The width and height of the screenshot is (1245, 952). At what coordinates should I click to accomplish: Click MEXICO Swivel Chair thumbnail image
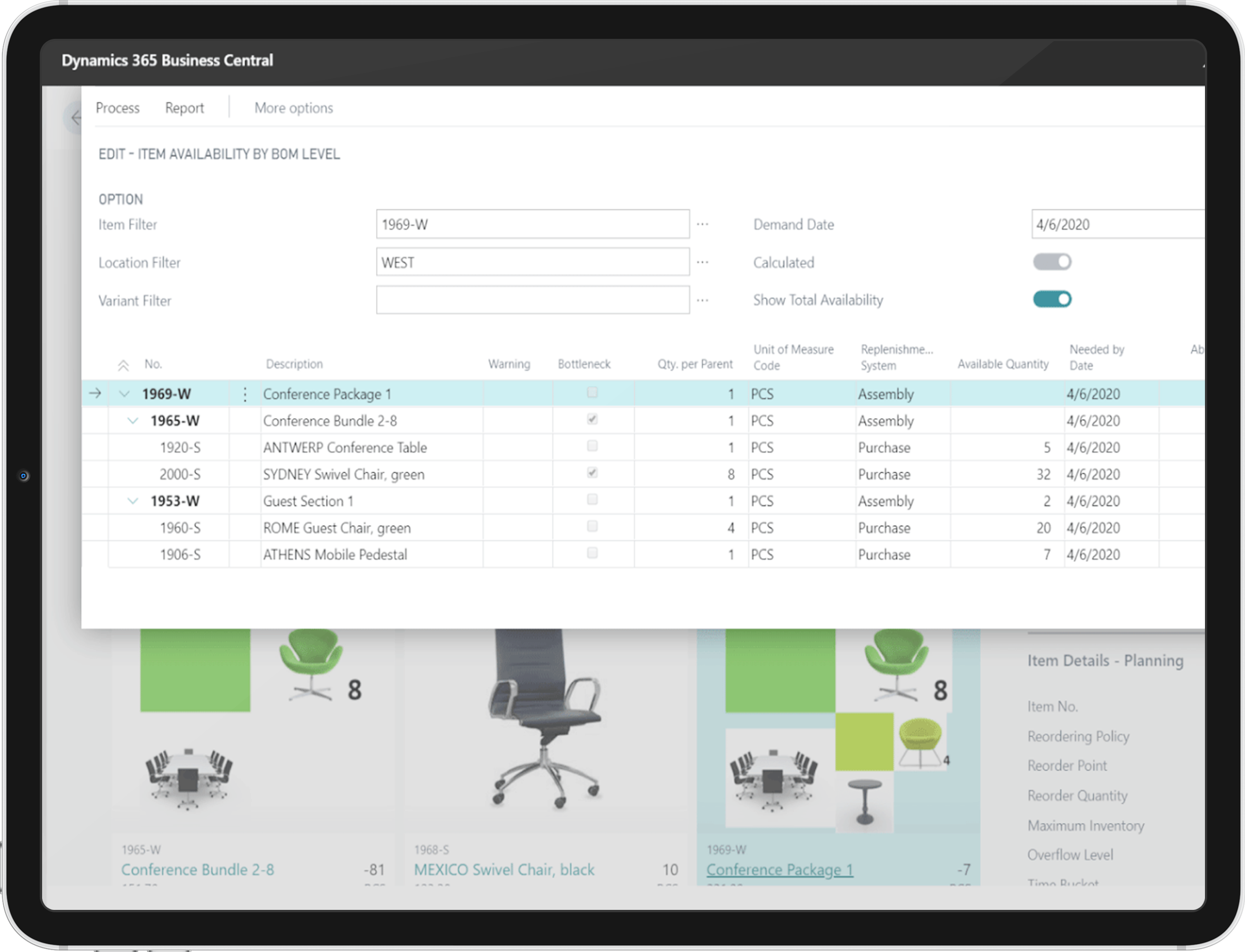tap(544, 719)
